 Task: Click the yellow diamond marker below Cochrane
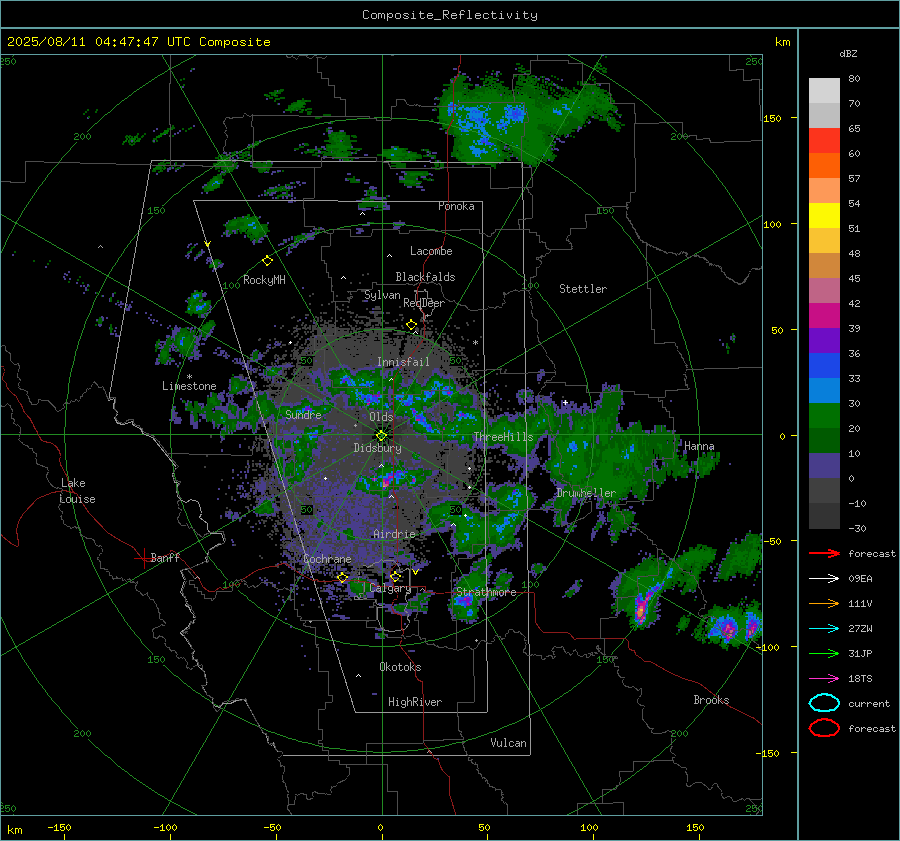click(343, 577)
